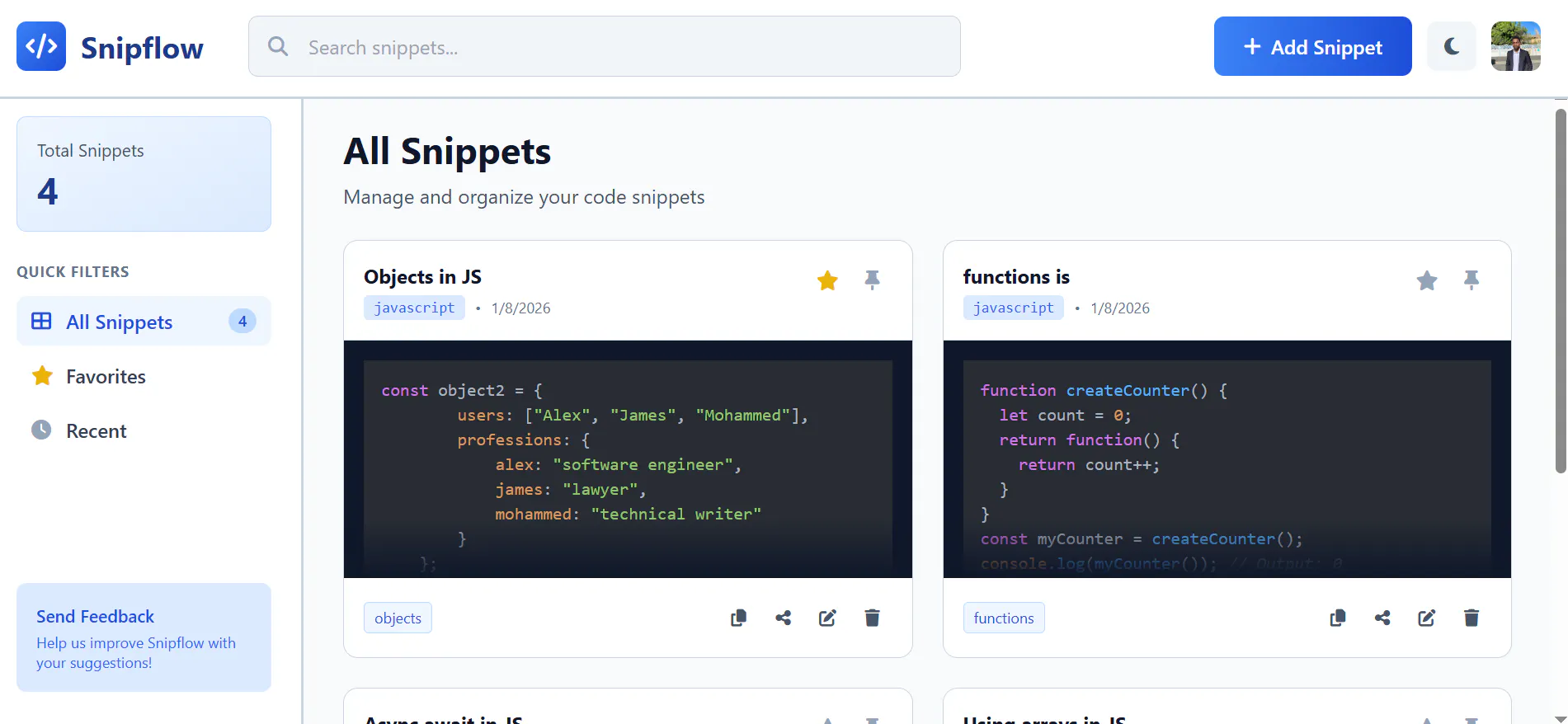Toggle favorite star on functions is snippet

coord(1427,280)
